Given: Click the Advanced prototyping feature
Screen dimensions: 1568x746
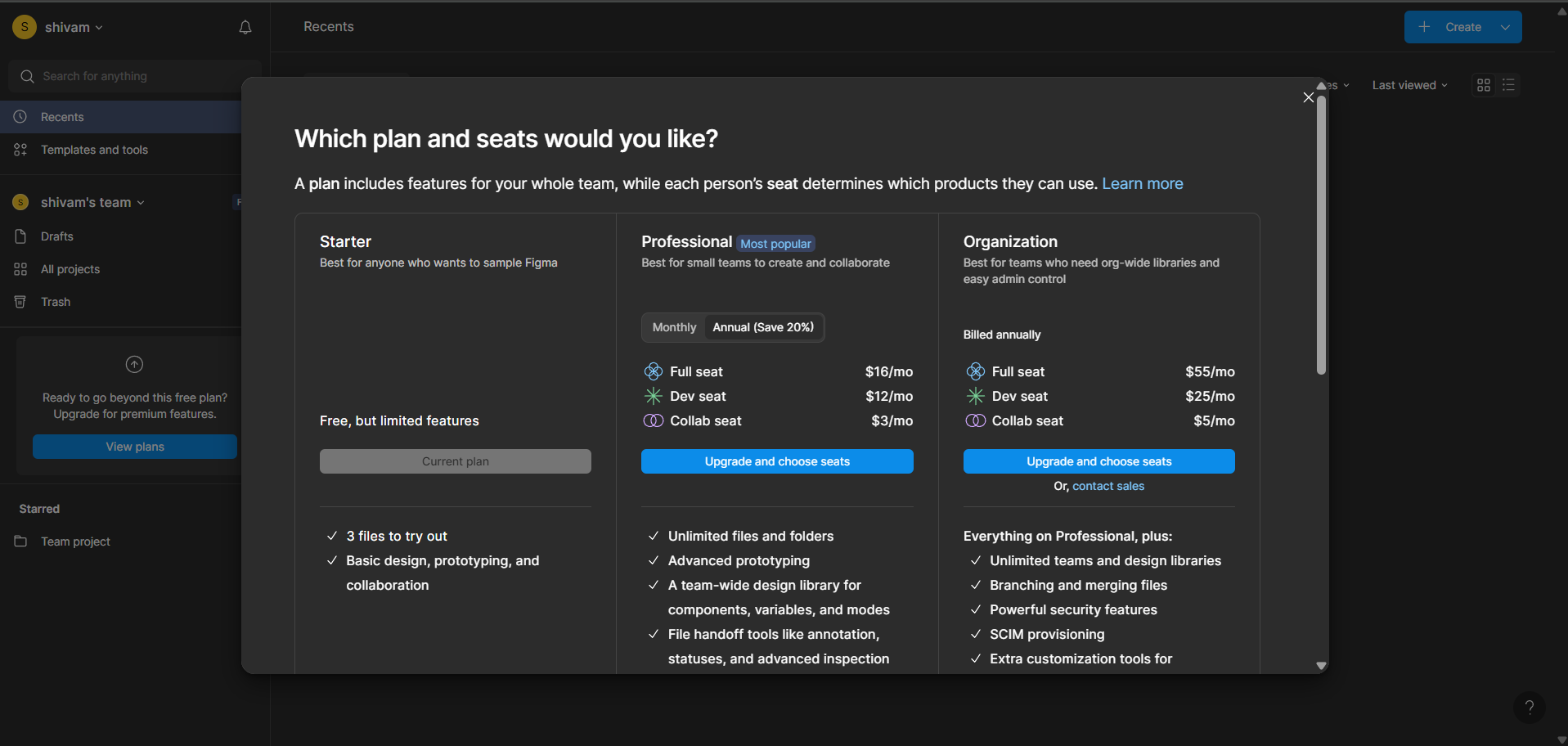Looking at the screenshot, I should (739, 560).
